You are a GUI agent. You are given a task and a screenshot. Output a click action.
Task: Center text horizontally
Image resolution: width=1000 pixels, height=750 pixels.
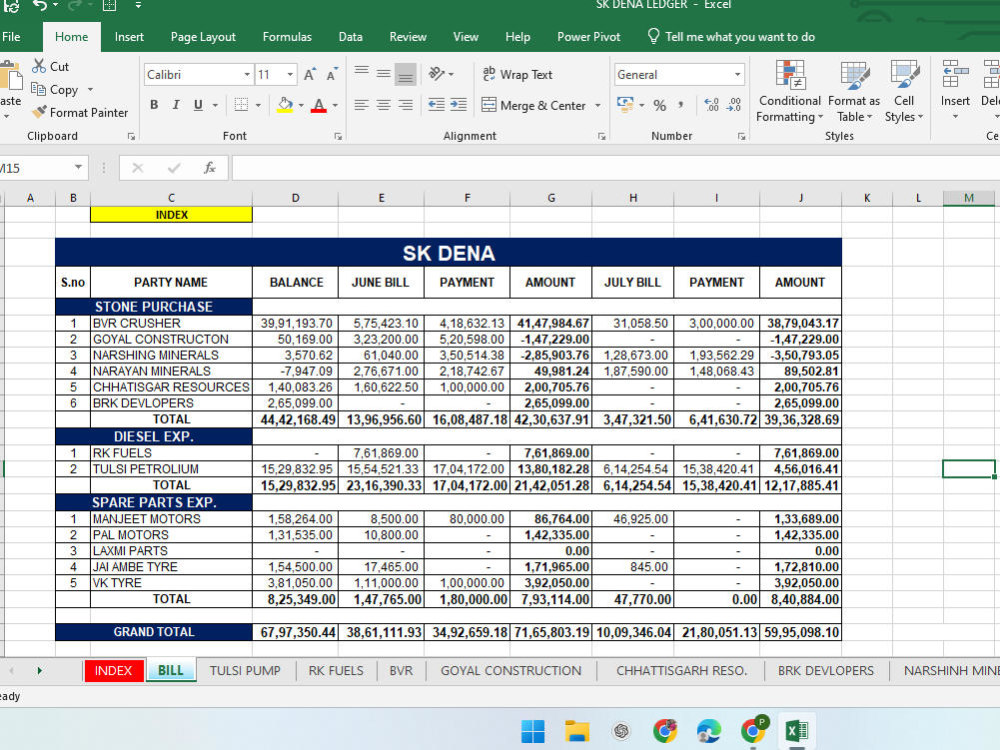(383, 105)
